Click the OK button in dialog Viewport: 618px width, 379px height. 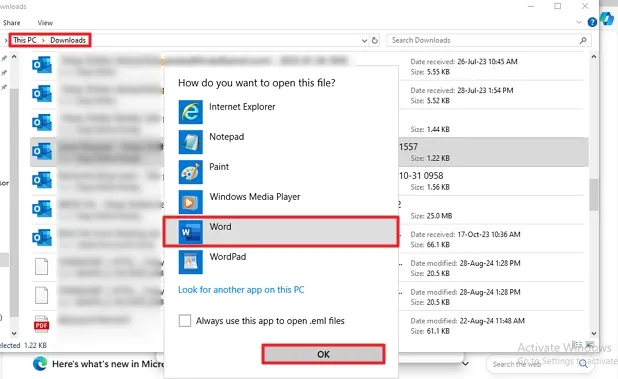pos(323,354)
